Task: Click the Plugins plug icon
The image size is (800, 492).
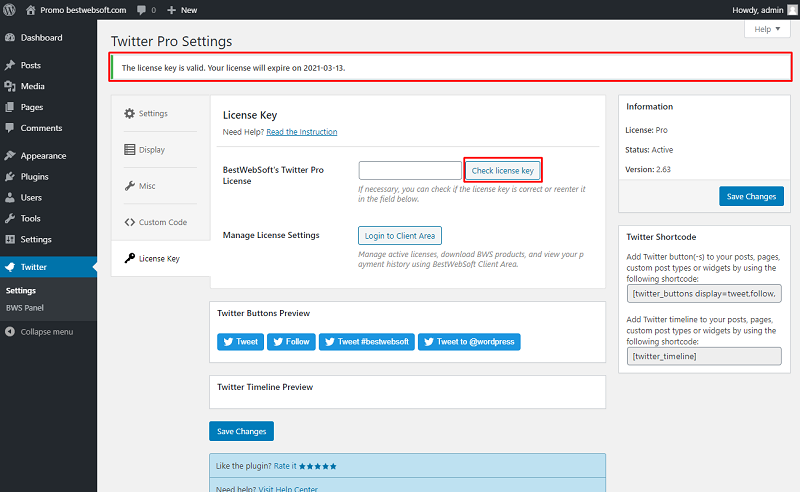Action: pyautogui.click(x=10, y=177)
